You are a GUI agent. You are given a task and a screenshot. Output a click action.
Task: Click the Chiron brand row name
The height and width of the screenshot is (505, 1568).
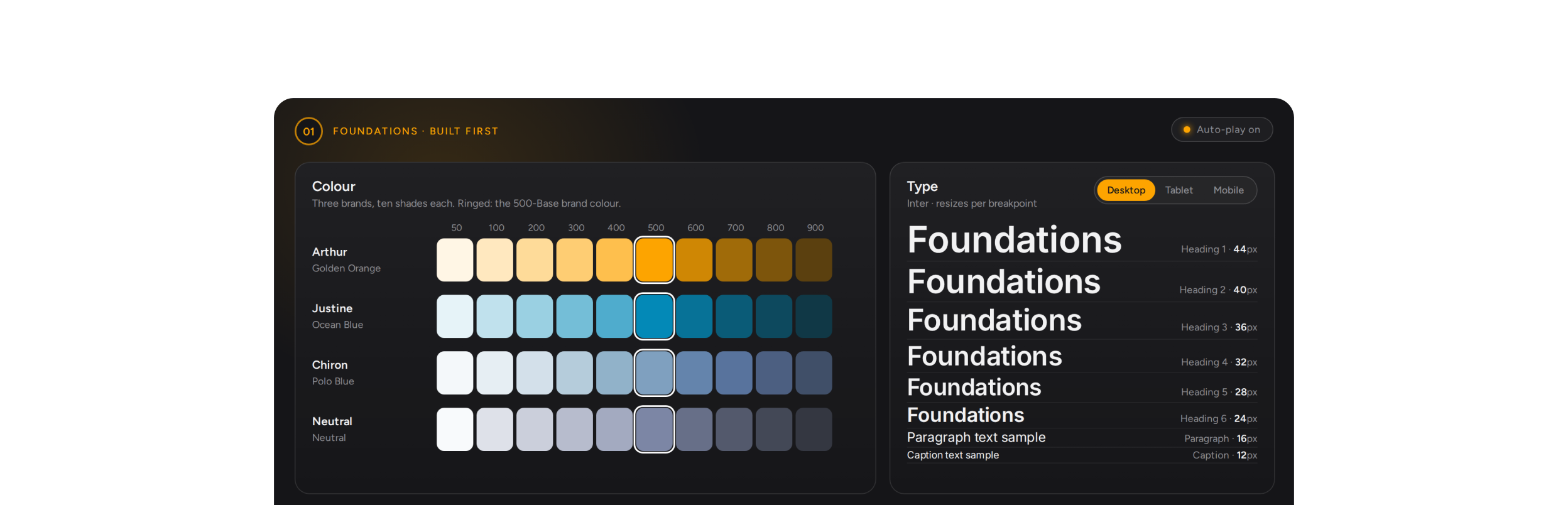(x=330, y=365)
